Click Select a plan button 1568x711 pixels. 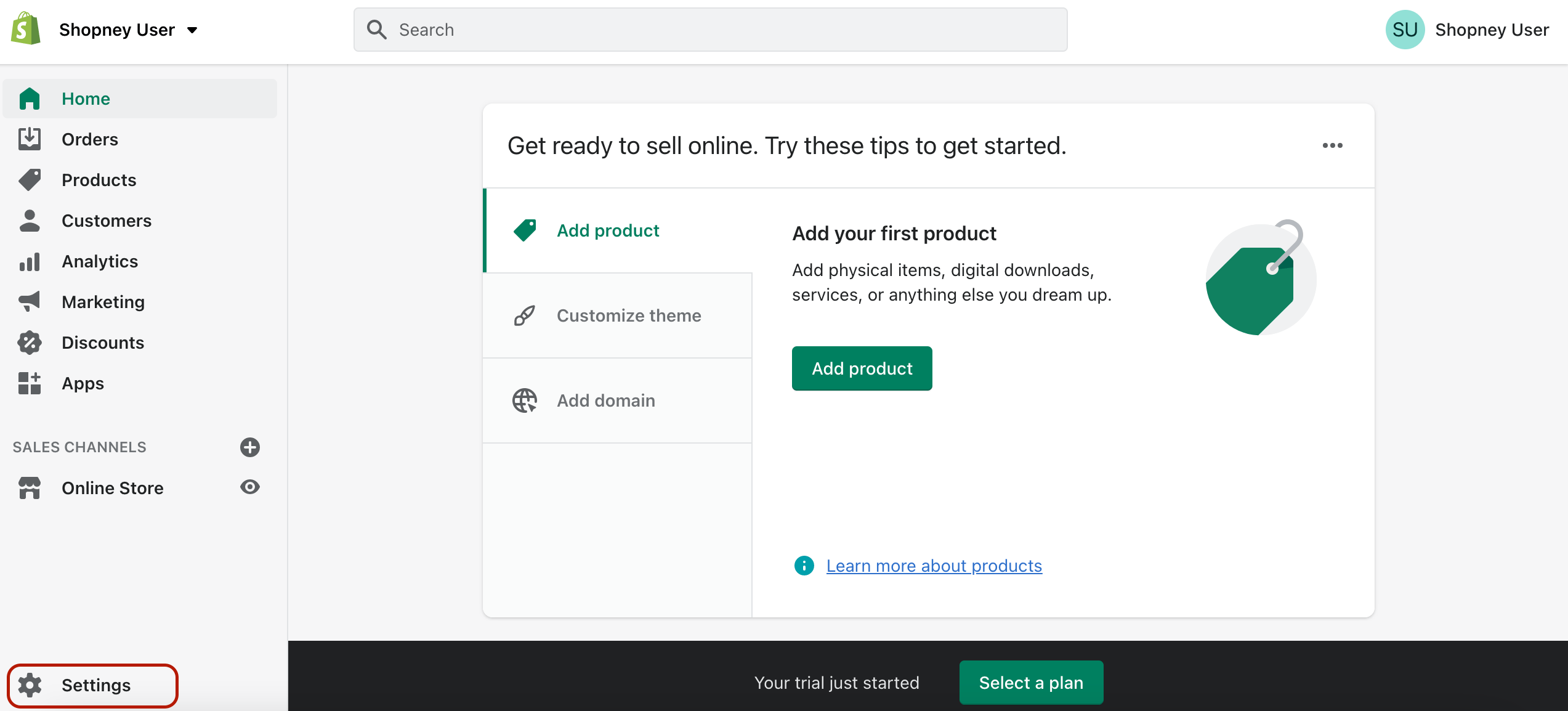point(1031,683)
